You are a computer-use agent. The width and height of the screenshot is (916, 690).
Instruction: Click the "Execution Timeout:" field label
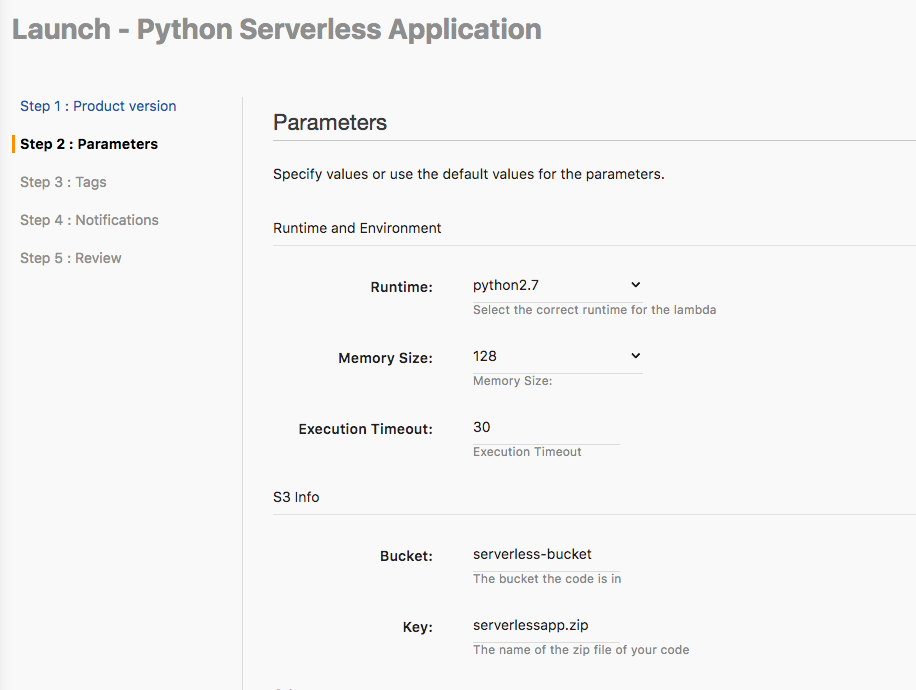(x=365, y=429)
